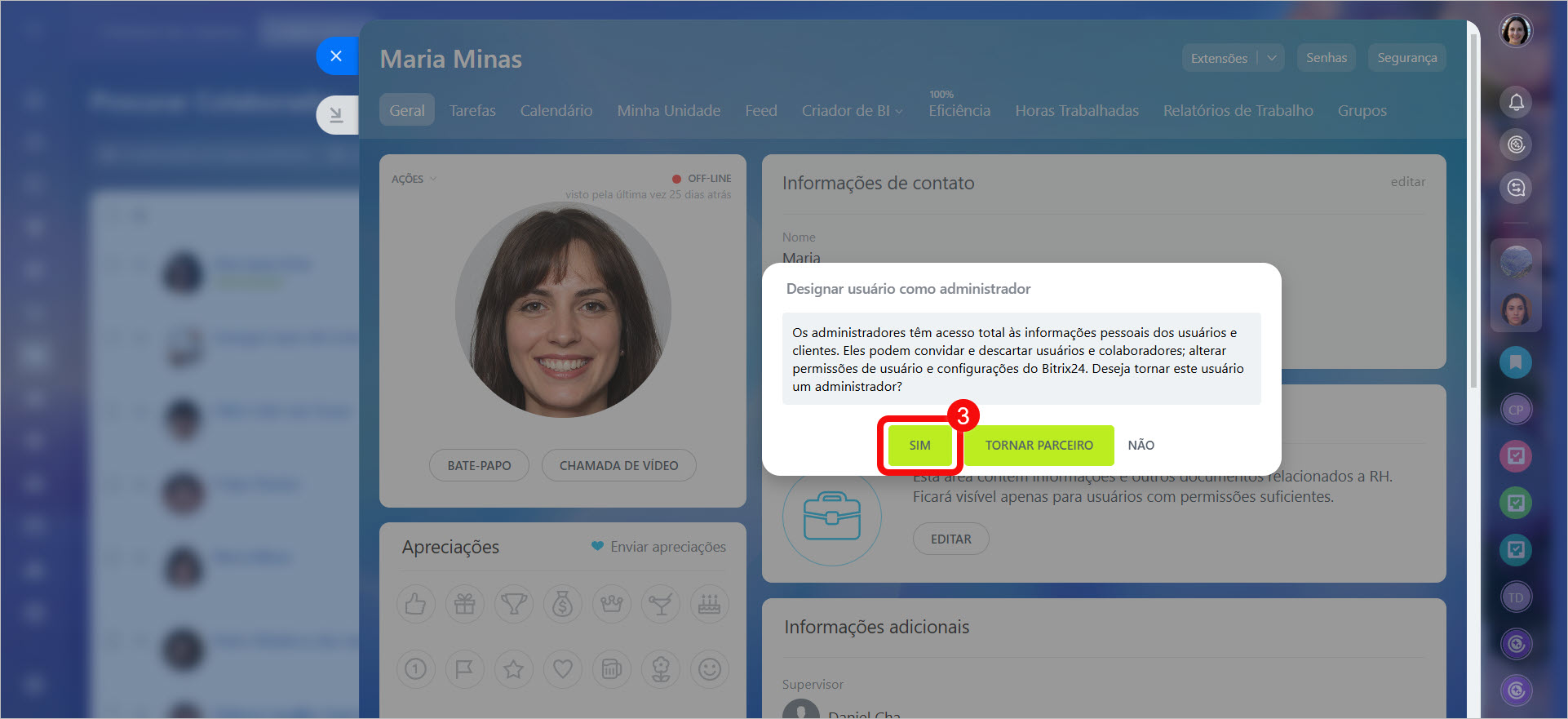This screenshot has height=719, width=1568.
Task: Open the CP chat avatar in right sidebar
Action: (x=1516, y=410)
